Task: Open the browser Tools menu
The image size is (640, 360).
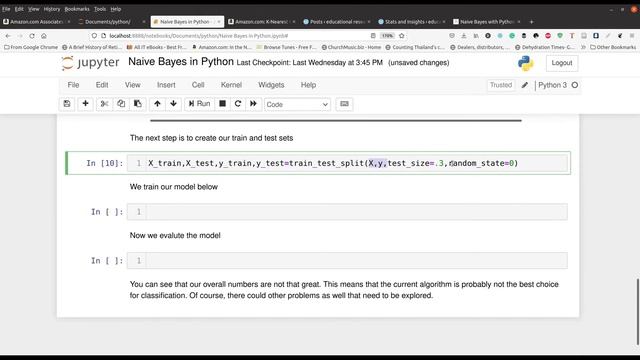Action: pyautogui.click(x=100, y=9)
